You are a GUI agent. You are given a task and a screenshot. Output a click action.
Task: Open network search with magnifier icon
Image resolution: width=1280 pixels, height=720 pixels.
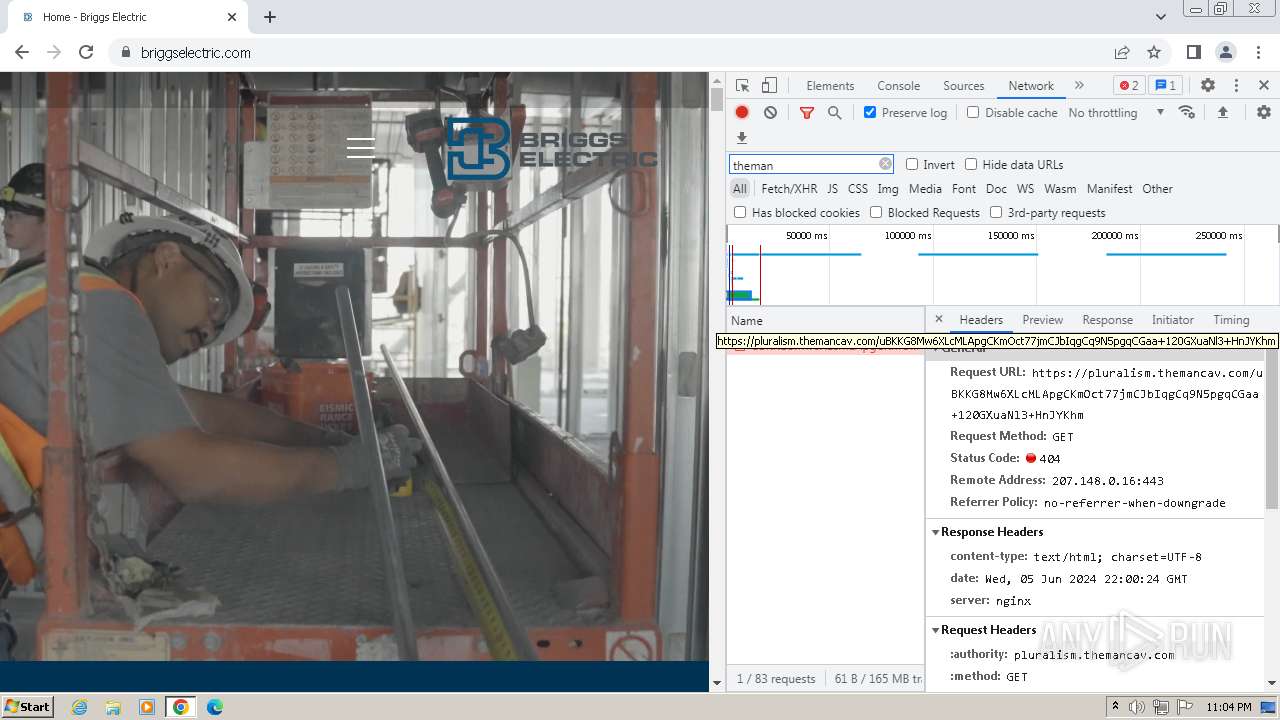pyautogui.click(x=834, y=113)
